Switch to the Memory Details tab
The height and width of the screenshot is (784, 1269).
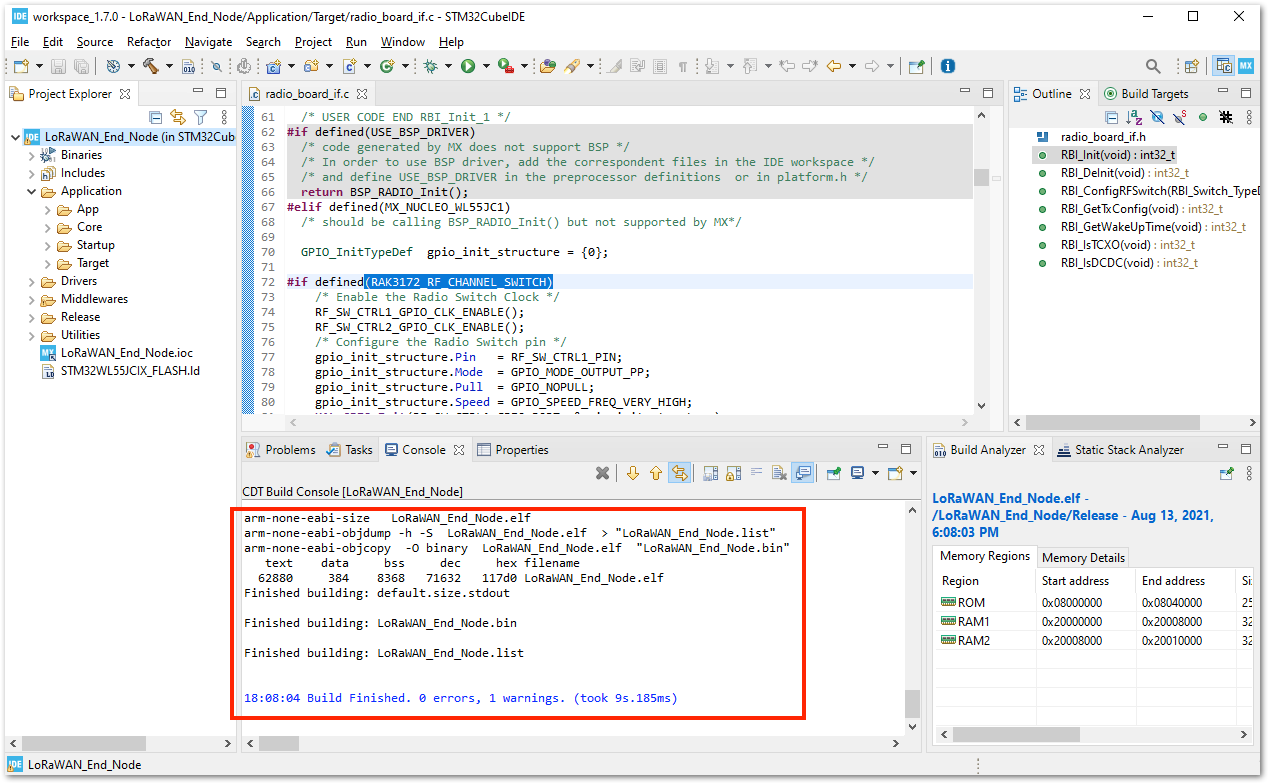pyautogui.click(x=1083, y=558)
